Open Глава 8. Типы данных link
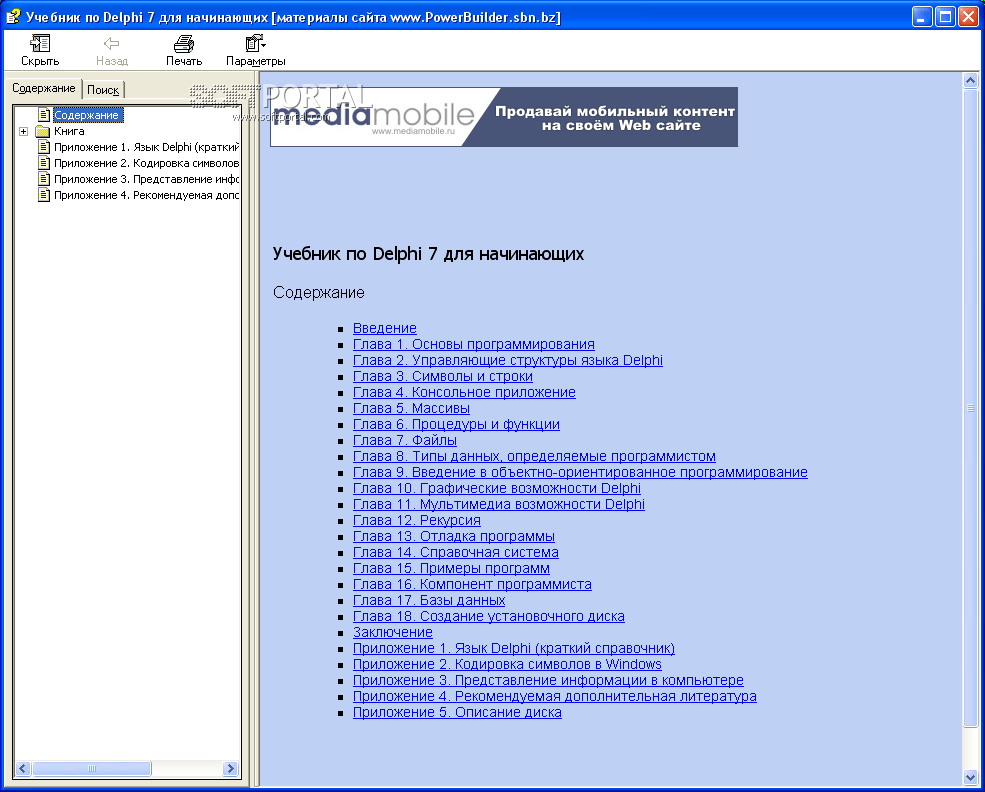This screenshot has width=985, height=792. tap(534, 456)
